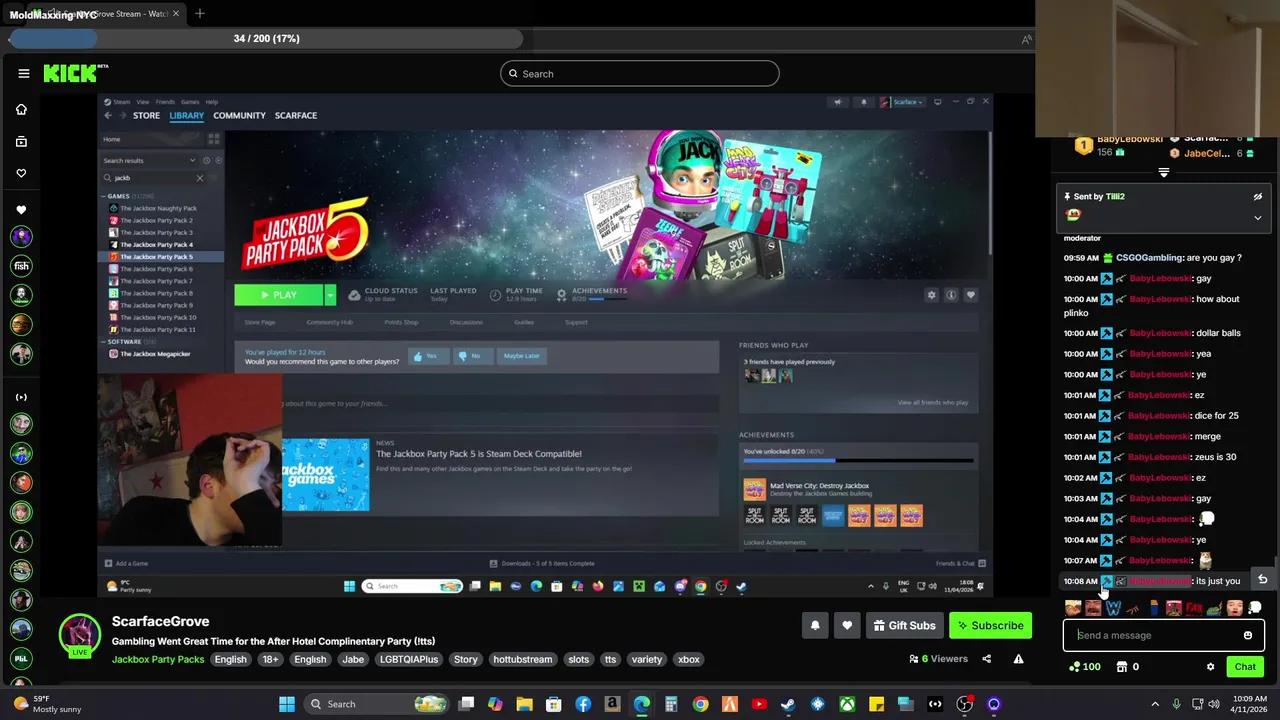Open Steam from the Windows taskbar
The image size is (1280, 720).
788,704
